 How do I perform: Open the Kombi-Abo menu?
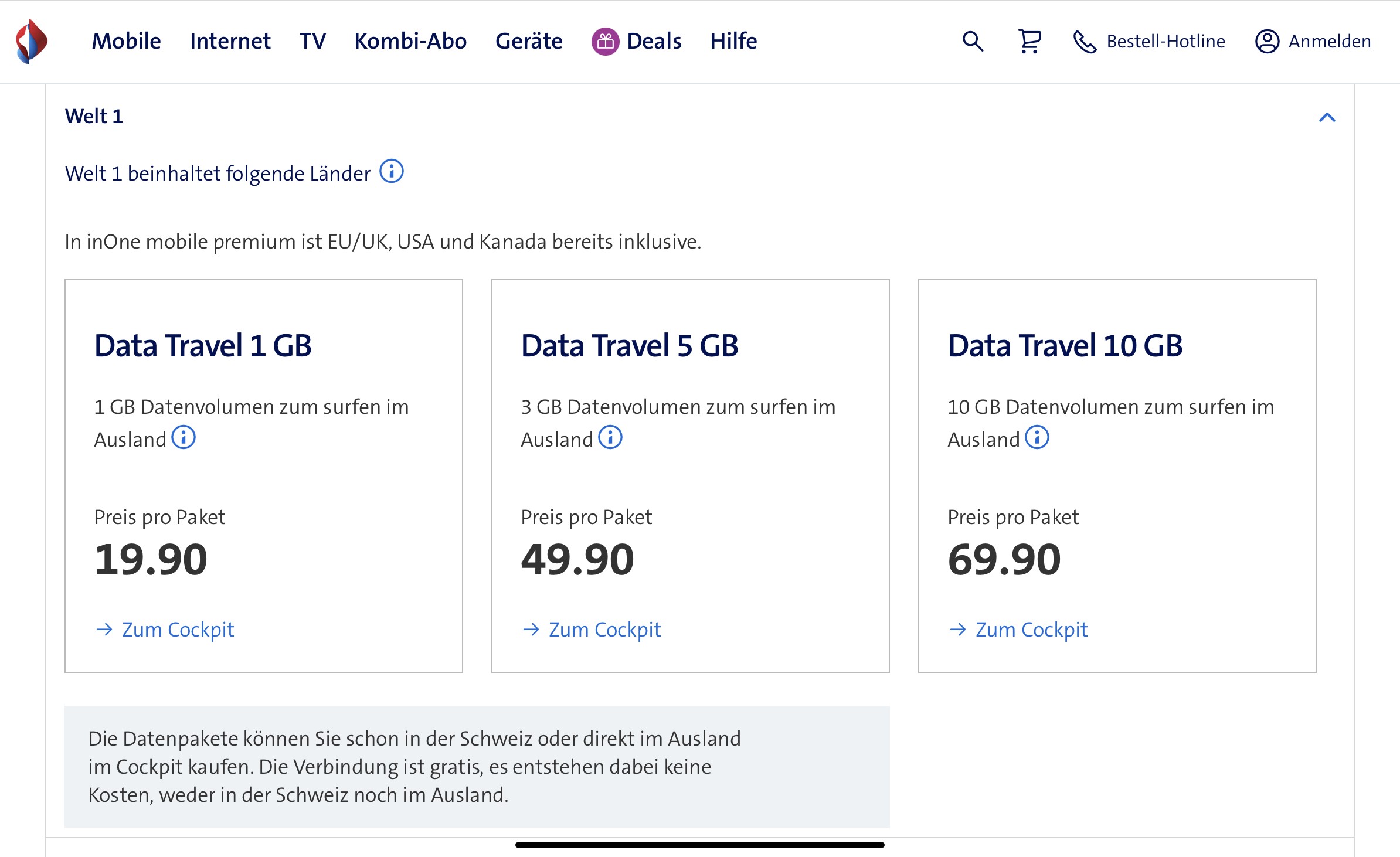tap(410, 42)
